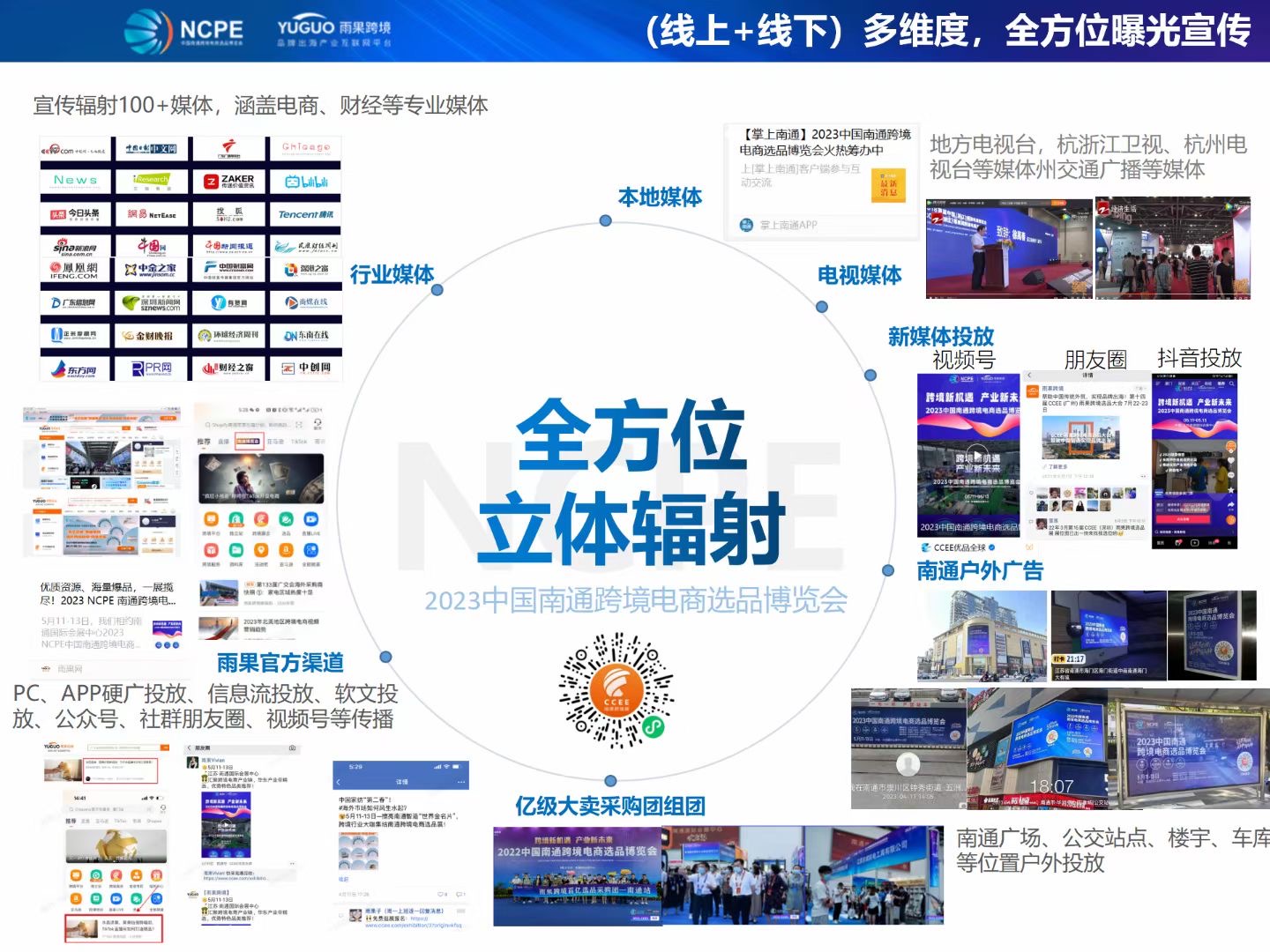Click the back chevron in the 朋友圈 screenshot
The width and height of the screenshot is (1270, 952).
(x=1029, y=376)
